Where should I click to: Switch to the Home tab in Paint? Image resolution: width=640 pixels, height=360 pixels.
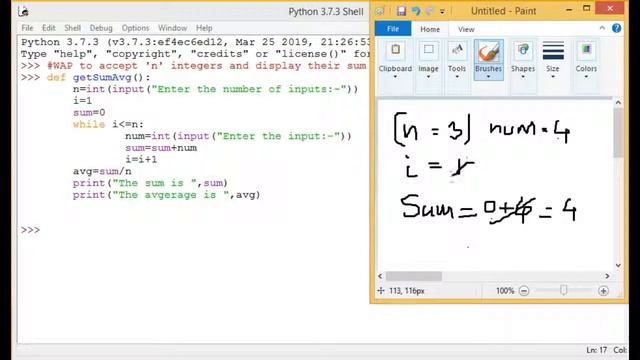coord(430,29)
